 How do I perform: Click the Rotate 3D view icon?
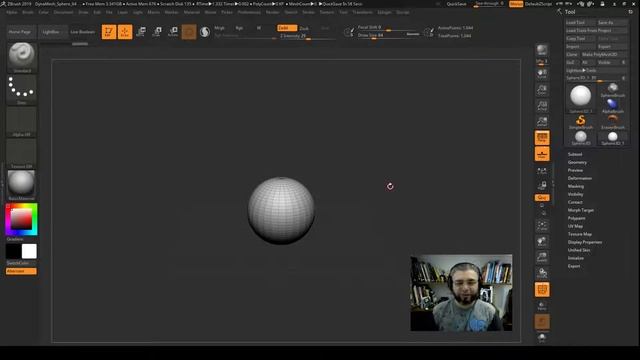click(x=542, y=273)
